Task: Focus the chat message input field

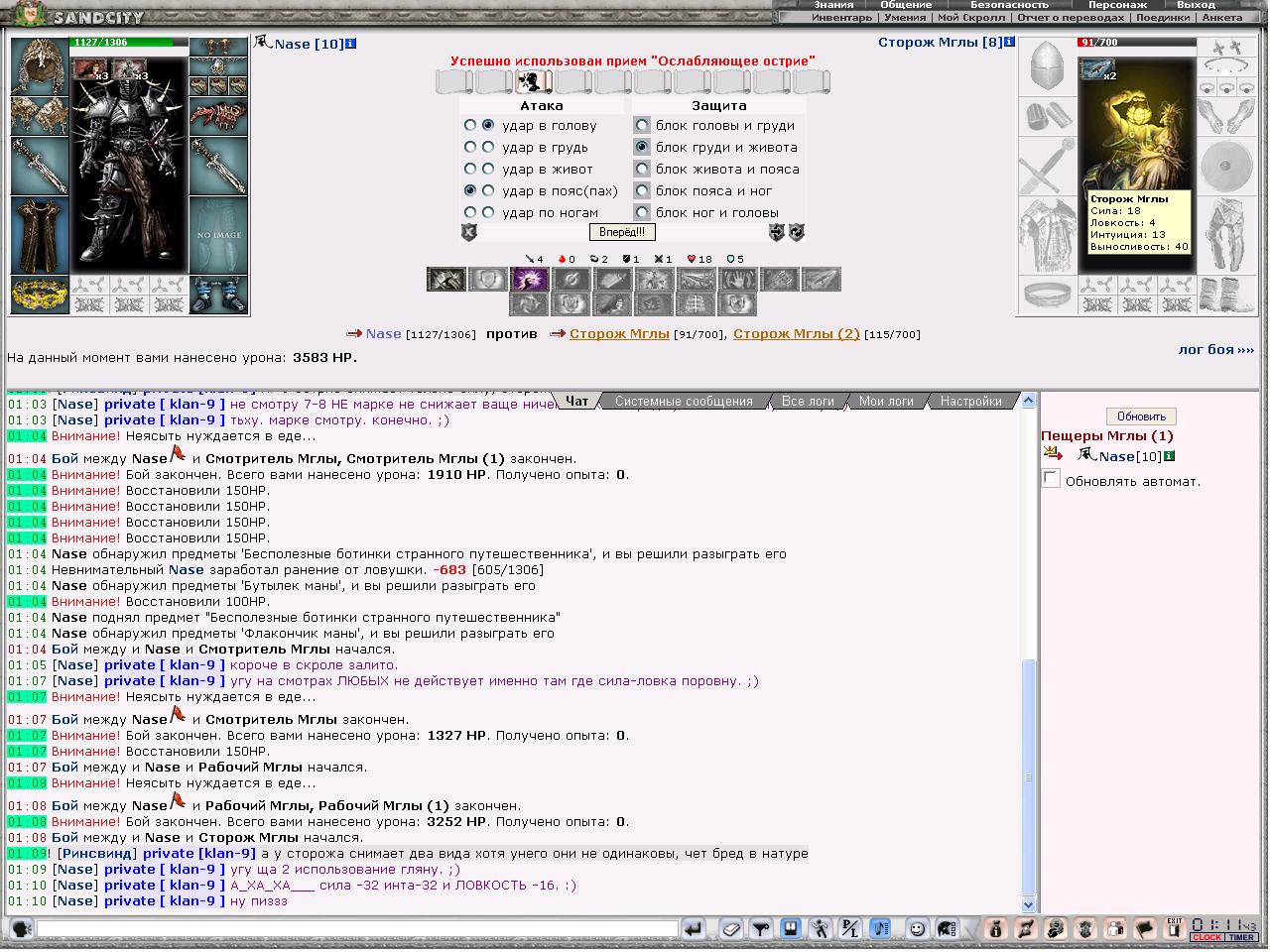Action: point(357,929)
